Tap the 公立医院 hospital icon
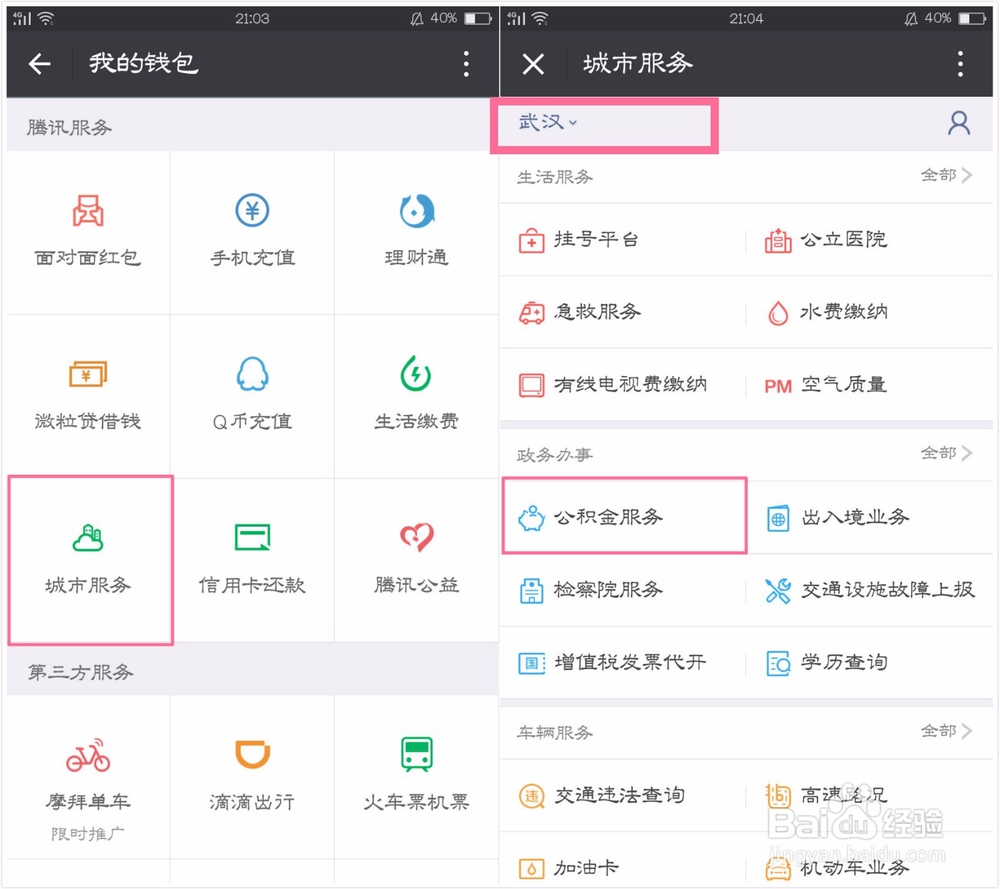This screenshot has height=889, width=1000. tap(778, 240)
